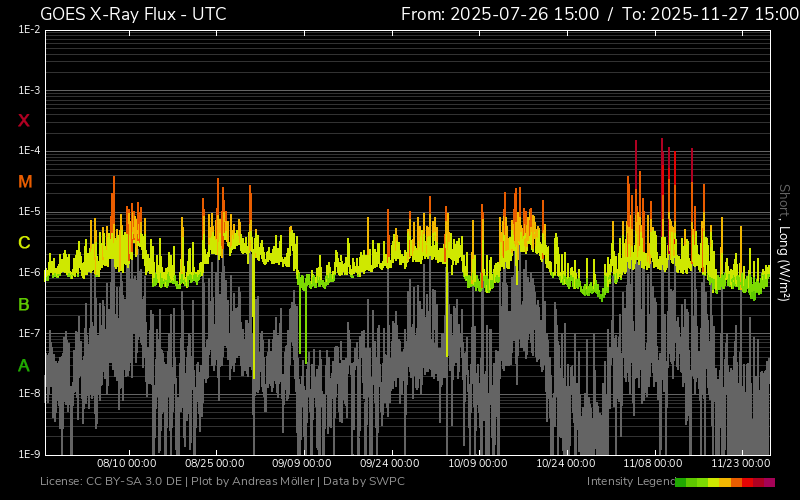Image resolution: width=800 pixels, height=500 pixels.
Task: Click the 11/23 00:00 date tick label
Action: (741, 464)
